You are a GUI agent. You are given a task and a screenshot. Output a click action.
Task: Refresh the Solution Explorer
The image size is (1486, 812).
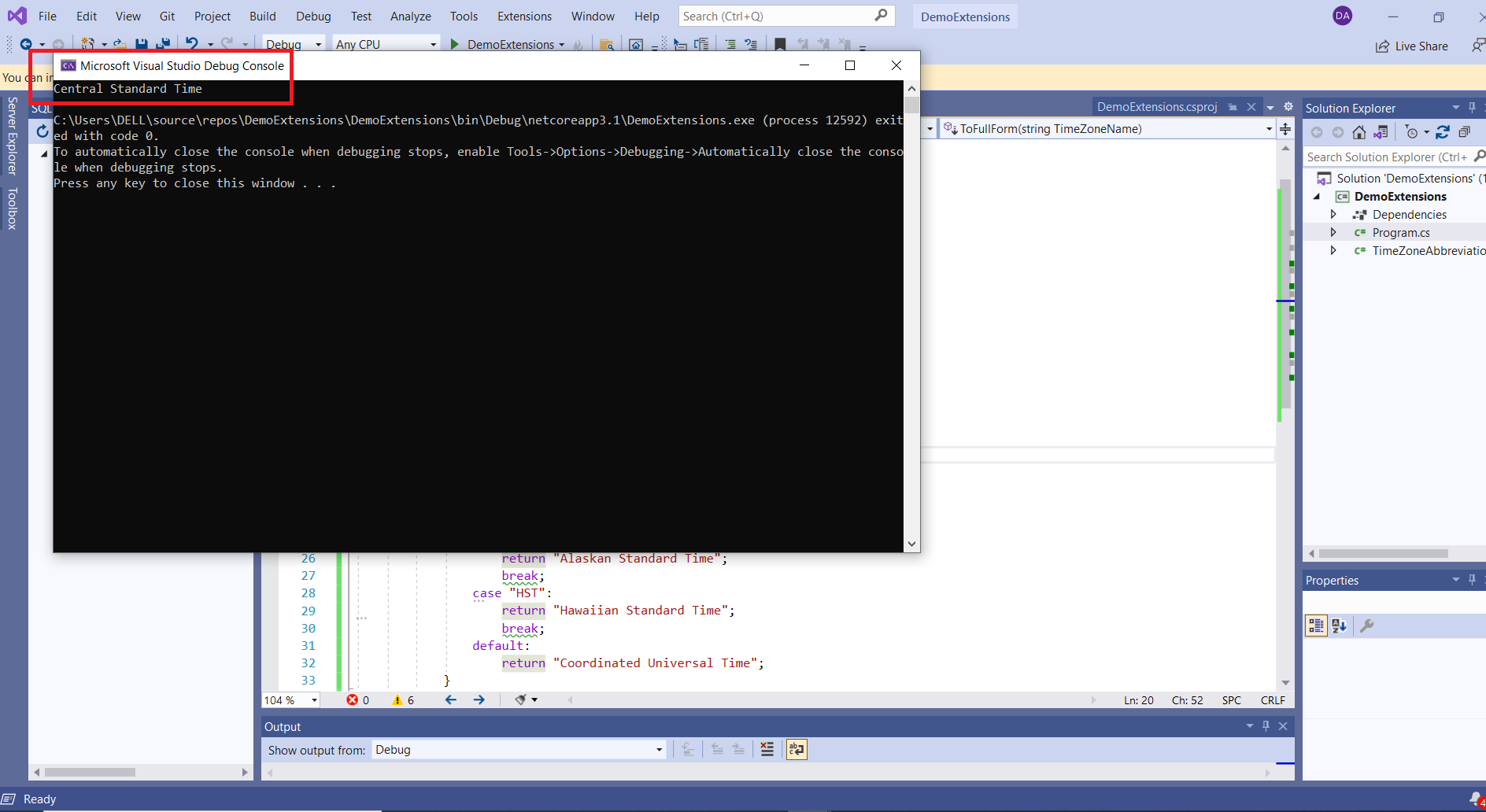1443,132
